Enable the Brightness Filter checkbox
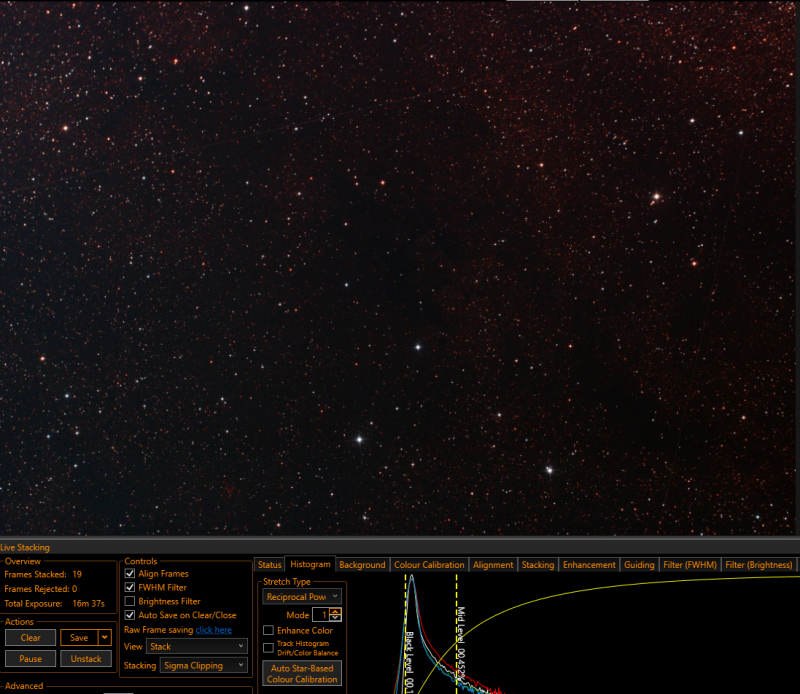The image size is (800, 694). tap(130, 601)
